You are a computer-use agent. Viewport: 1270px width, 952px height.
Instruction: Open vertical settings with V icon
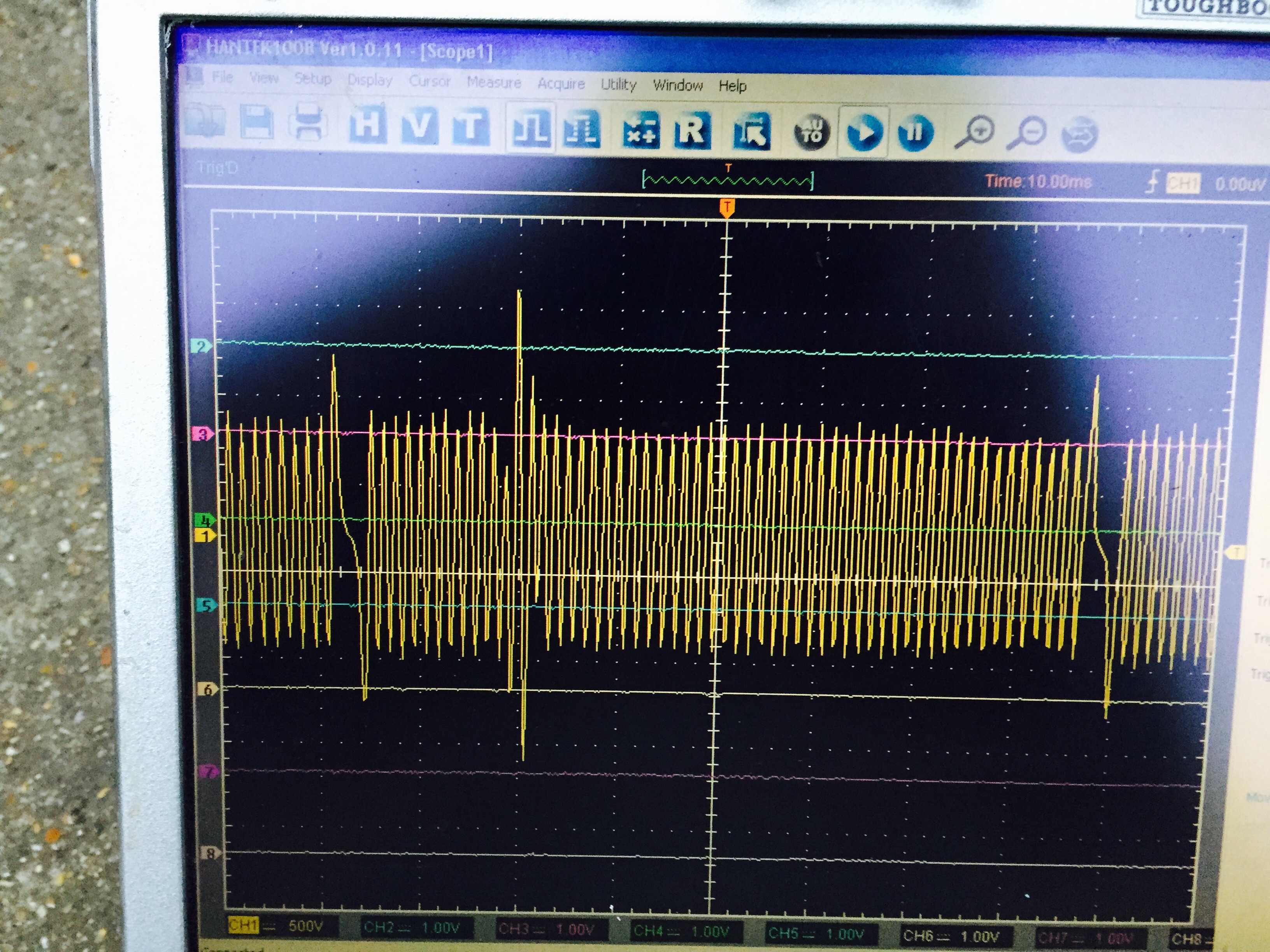pos(420,126)
